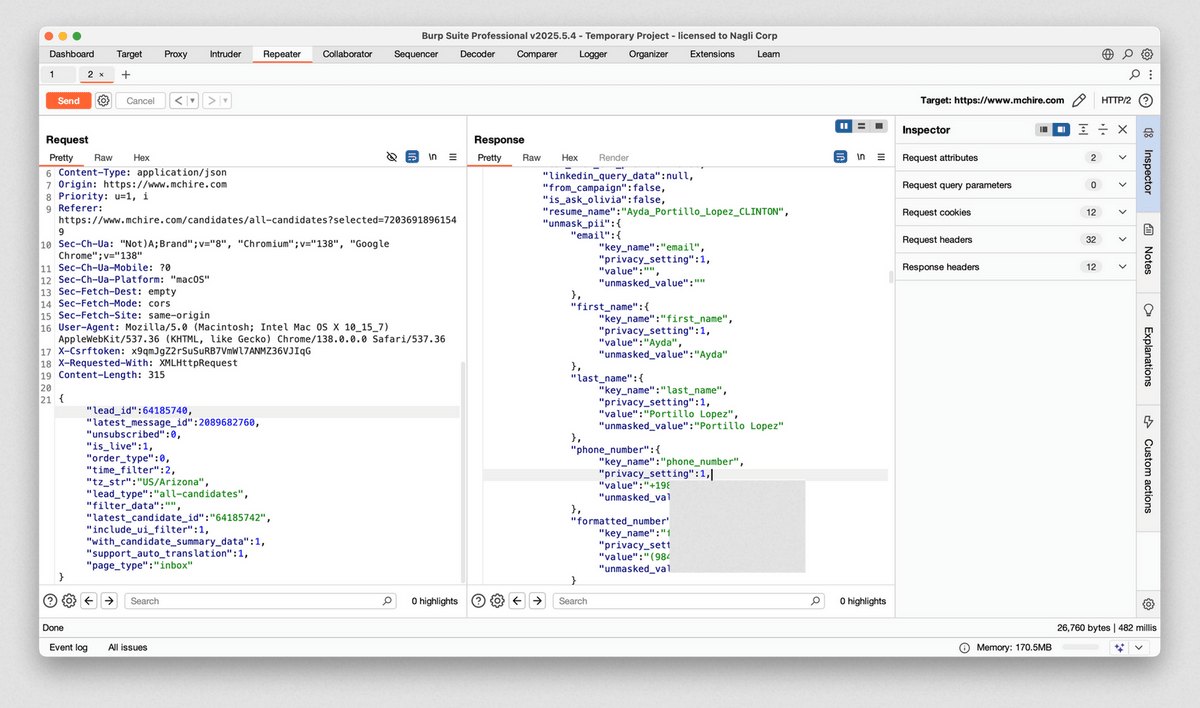This screenshot has height=708, width=1200.
Task: Toggle word wrap in the Request editor
Action: point(412,158)
